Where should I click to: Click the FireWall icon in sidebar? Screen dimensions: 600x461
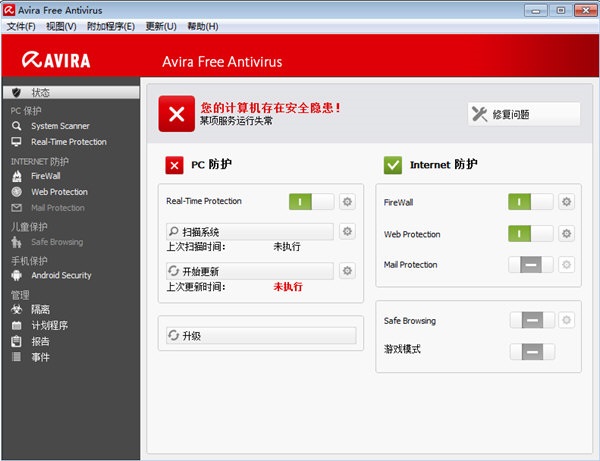16,176
